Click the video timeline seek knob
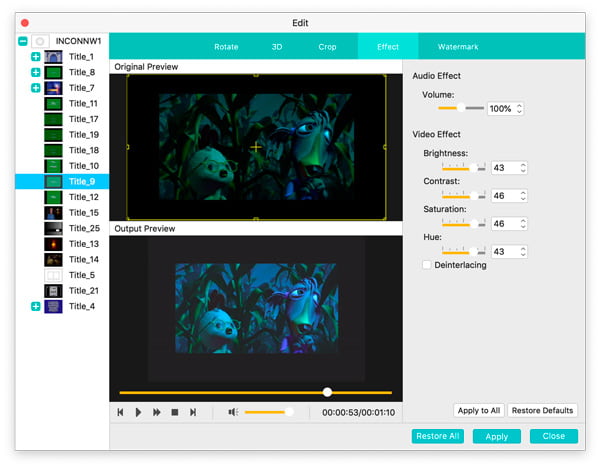The width and height of the screenshot is (600, 468). click(x=327, y=392)
